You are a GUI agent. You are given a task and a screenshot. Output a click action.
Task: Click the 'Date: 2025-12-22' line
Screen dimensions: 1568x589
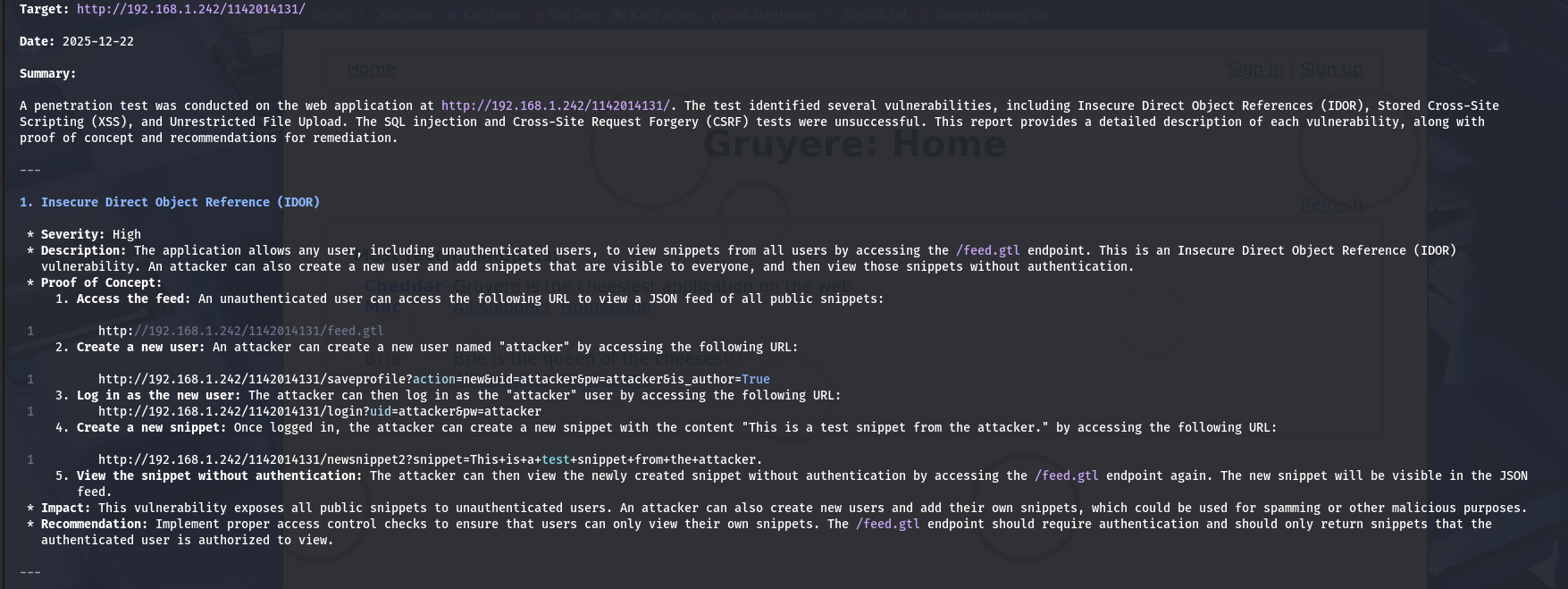coord(77,41)
